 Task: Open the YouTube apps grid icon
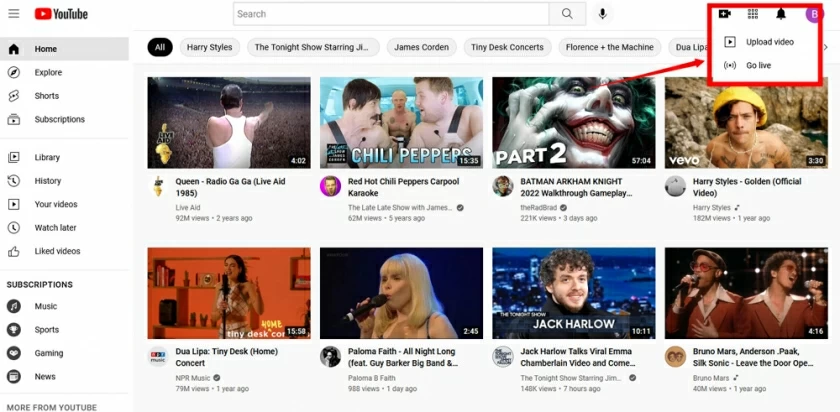[753, 14]
